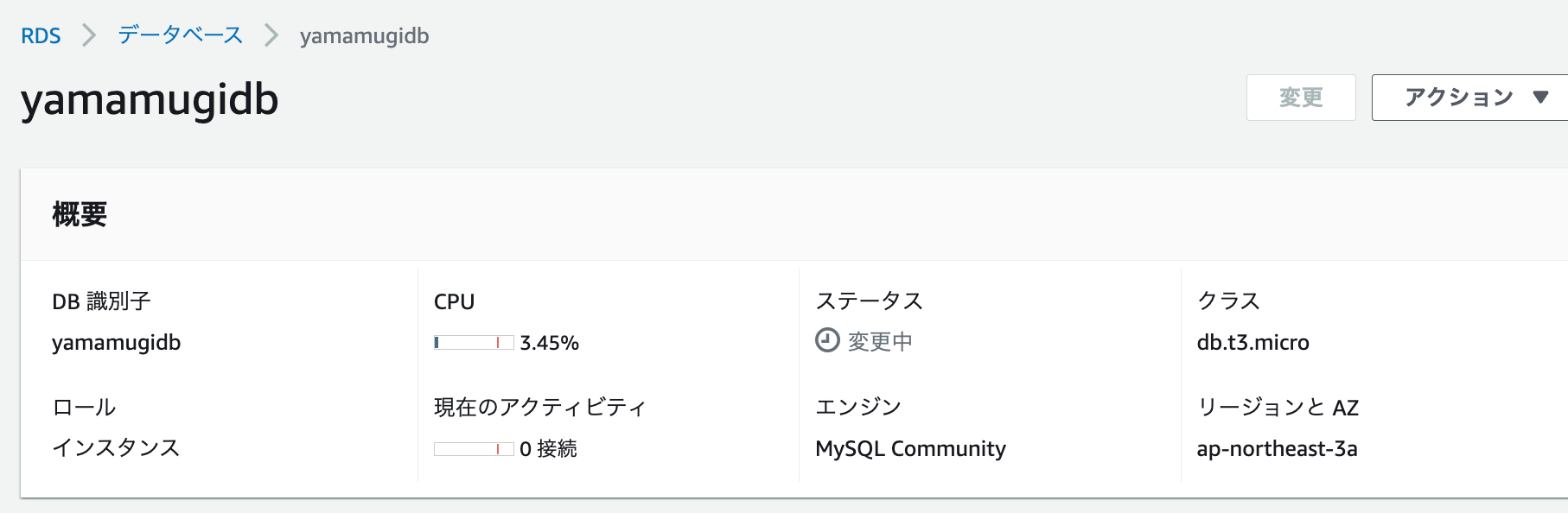Click the アクション button label

tap(1459, 98)
